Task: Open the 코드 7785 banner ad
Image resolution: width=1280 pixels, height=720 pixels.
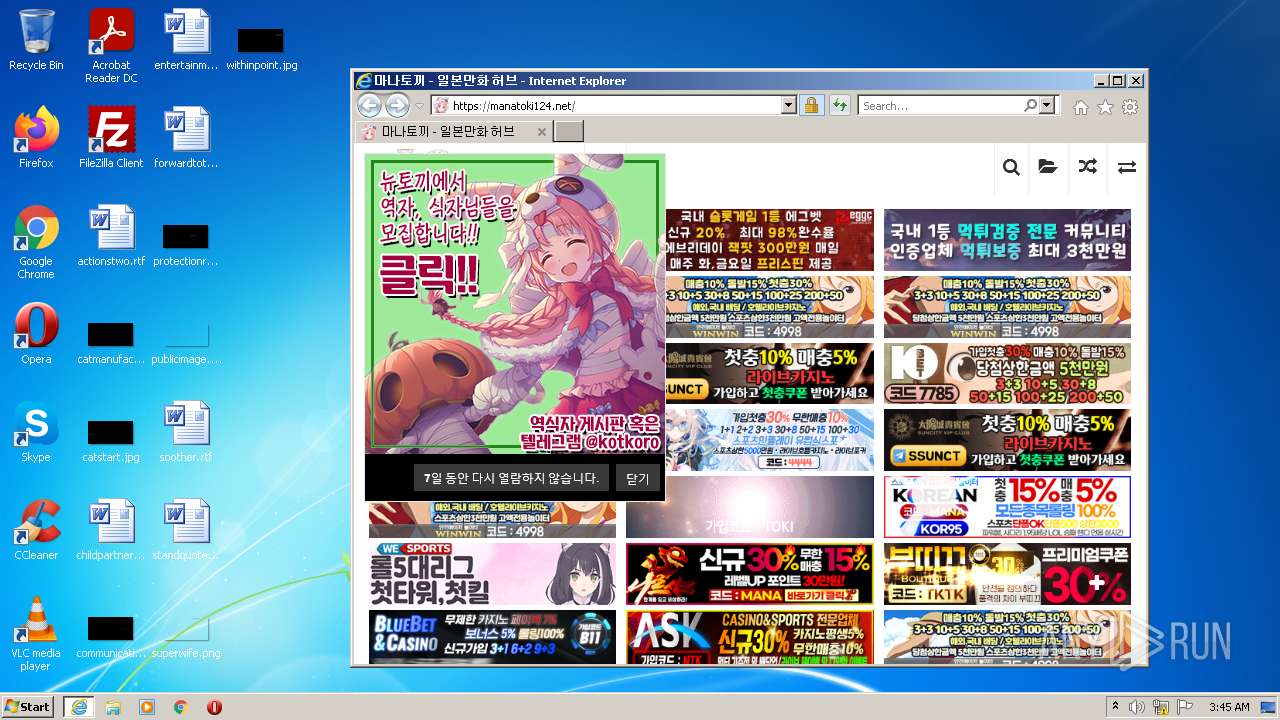Action: (x=1007, y=373)
